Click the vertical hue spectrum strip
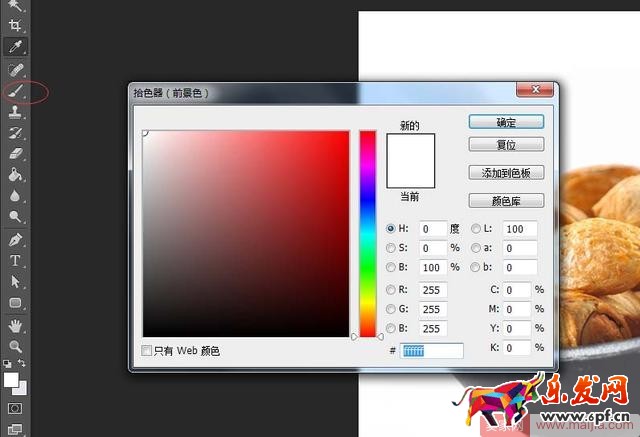 (367, 234)
